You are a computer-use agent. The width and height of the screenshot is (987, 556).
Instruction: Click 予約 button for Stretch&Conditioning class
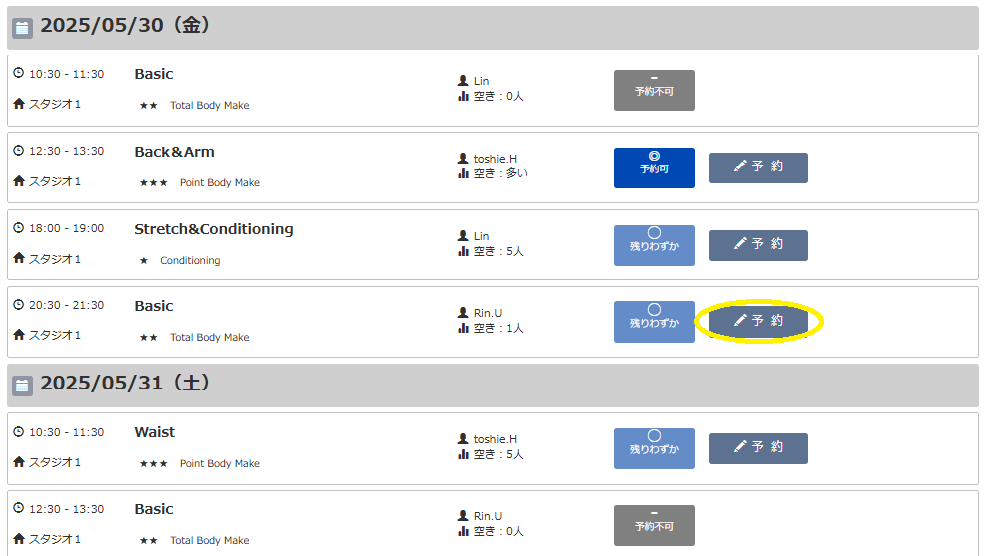pos(758,245)
